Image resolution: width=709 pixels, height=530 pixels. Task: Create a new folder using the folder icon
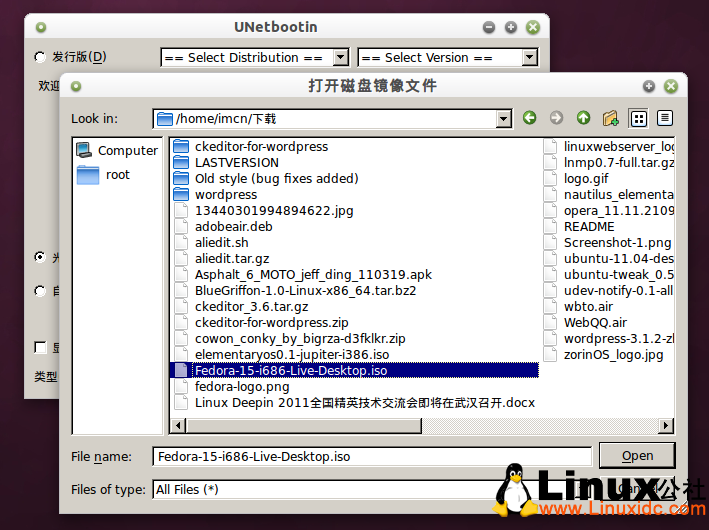[x=610, y=118]
